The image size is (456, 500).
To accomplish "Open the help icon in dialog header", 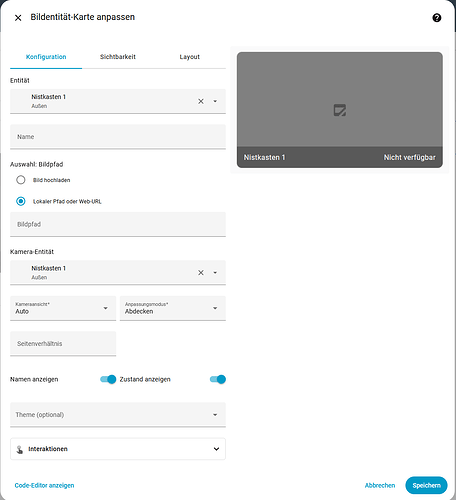I will point(437,18).
